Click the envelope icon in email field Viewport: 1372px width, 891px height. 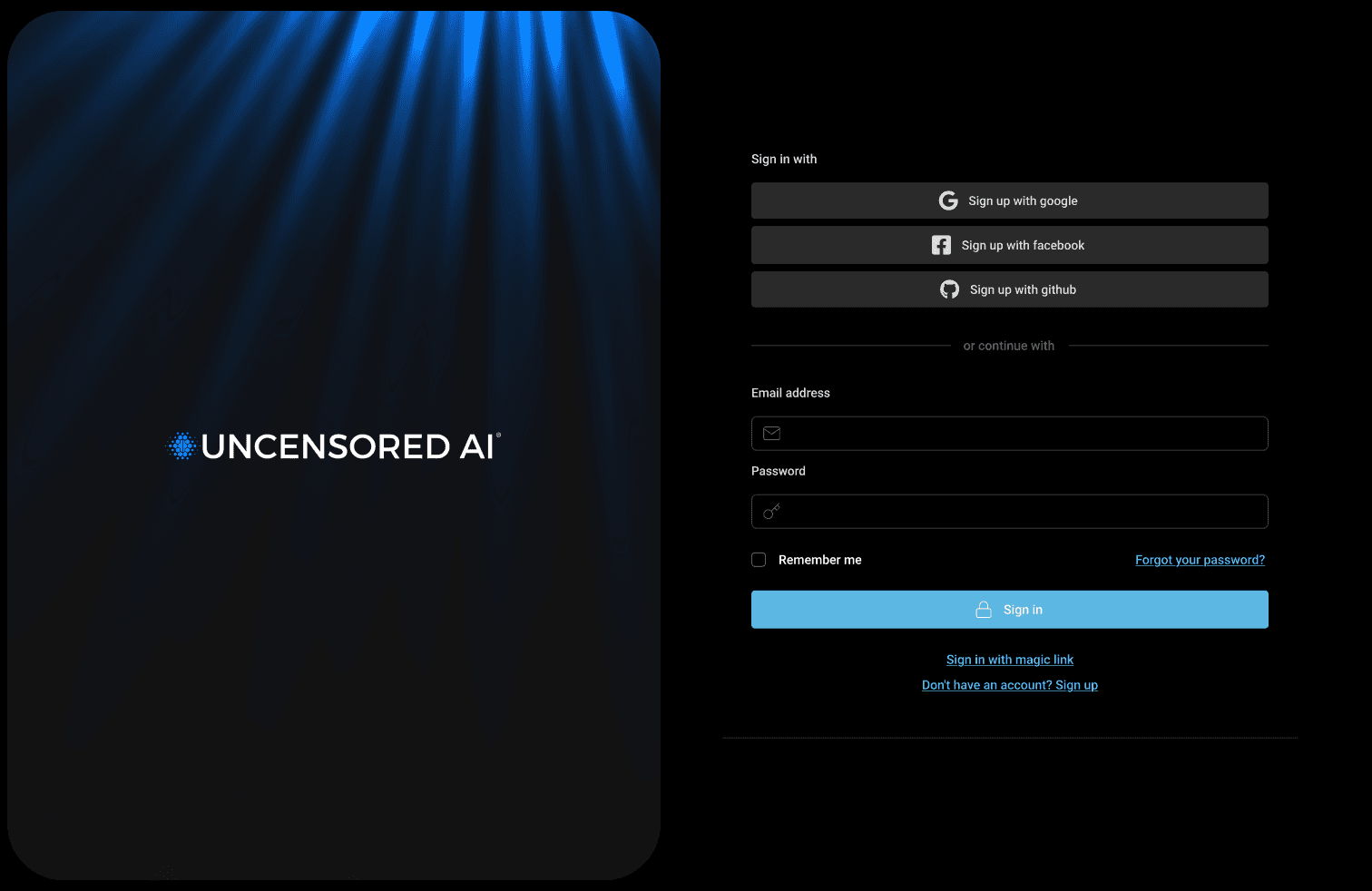pos(772,434)
